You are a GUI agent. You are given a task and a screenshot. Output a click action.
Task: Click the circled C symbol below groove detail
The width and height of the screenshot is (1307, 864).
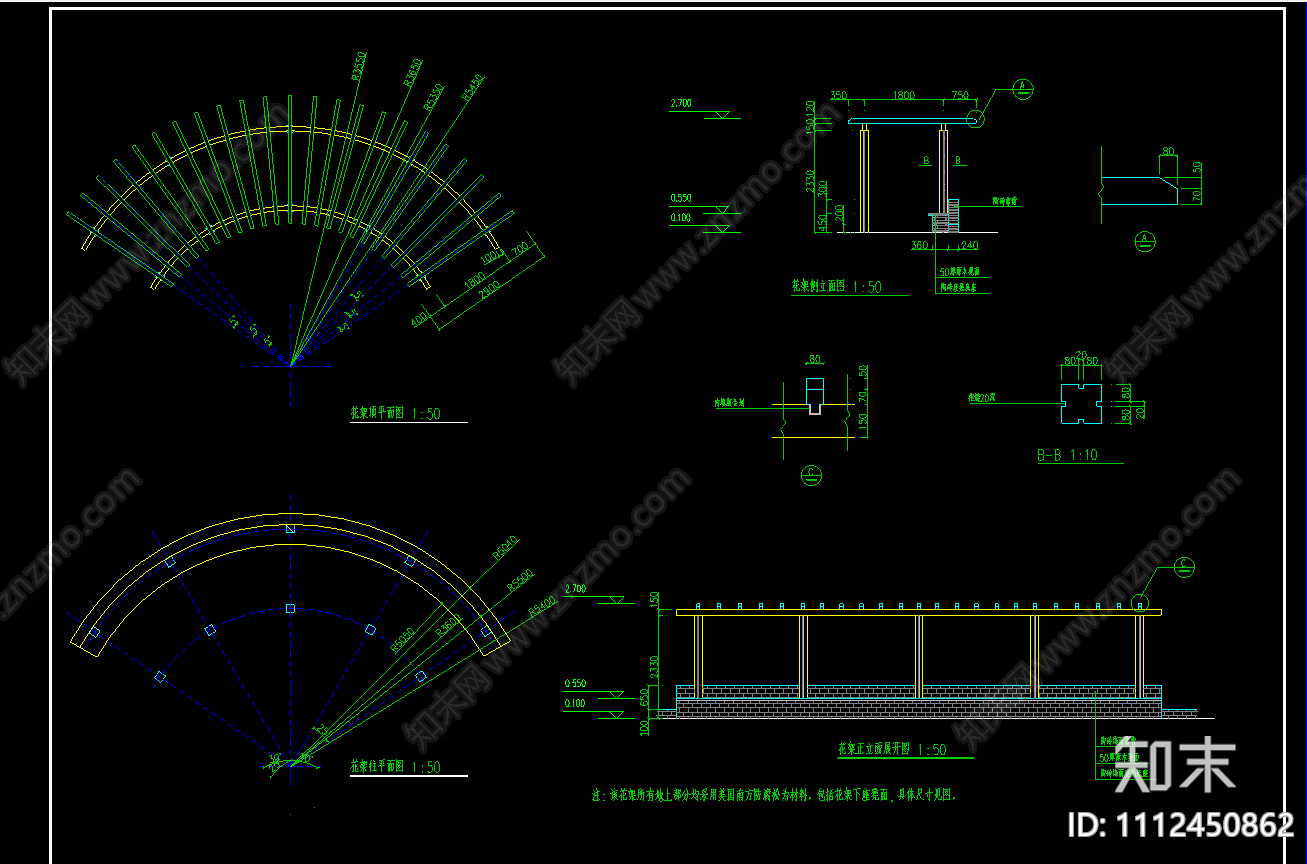coord(812,475)
